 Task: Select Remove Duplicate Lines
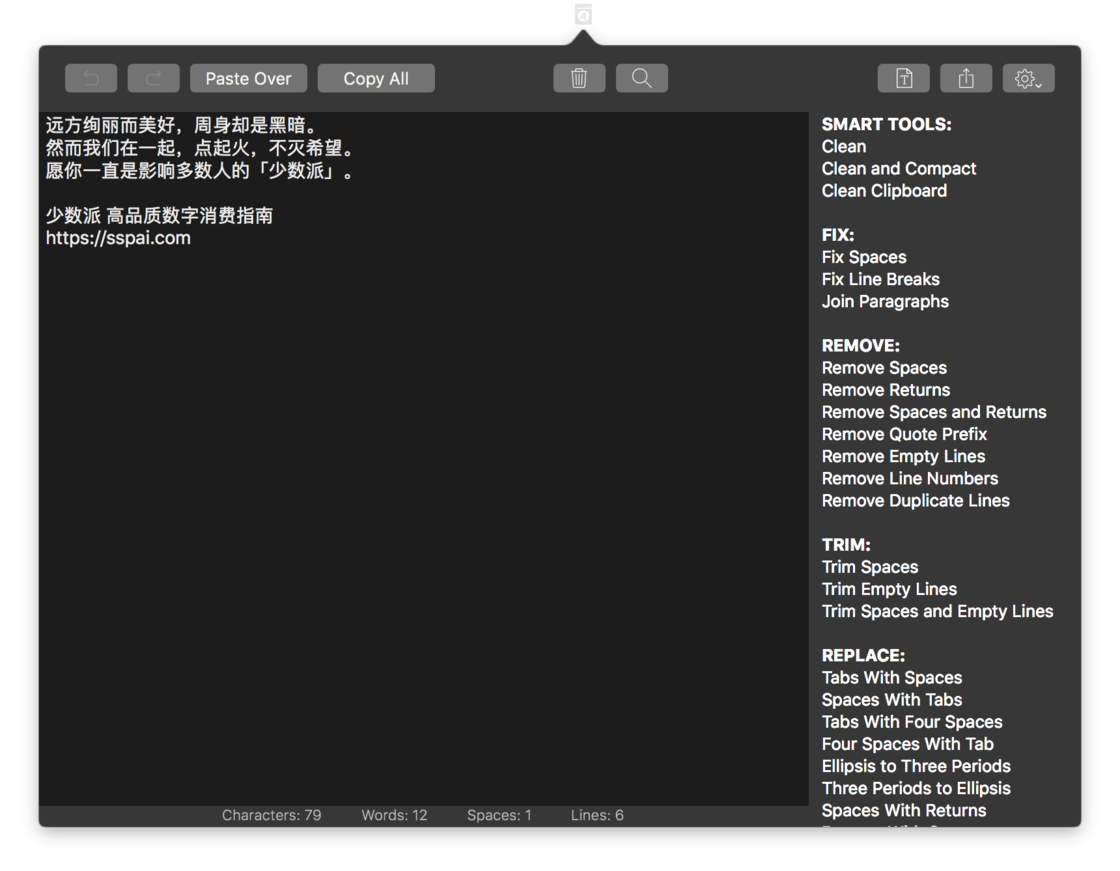[x=915, y=500]
